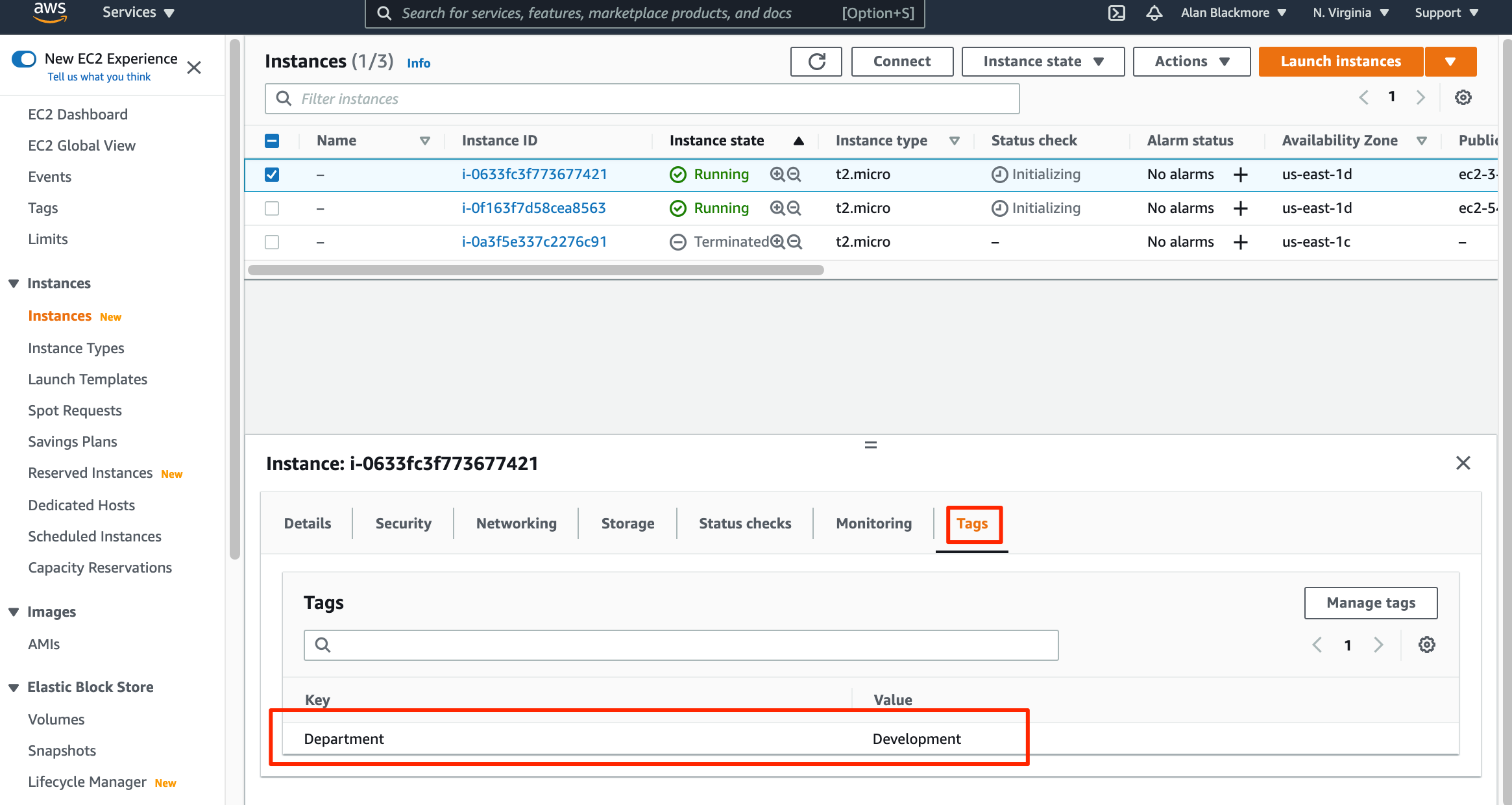
Task: Go to previous tags page
Action: [1317, 645]
